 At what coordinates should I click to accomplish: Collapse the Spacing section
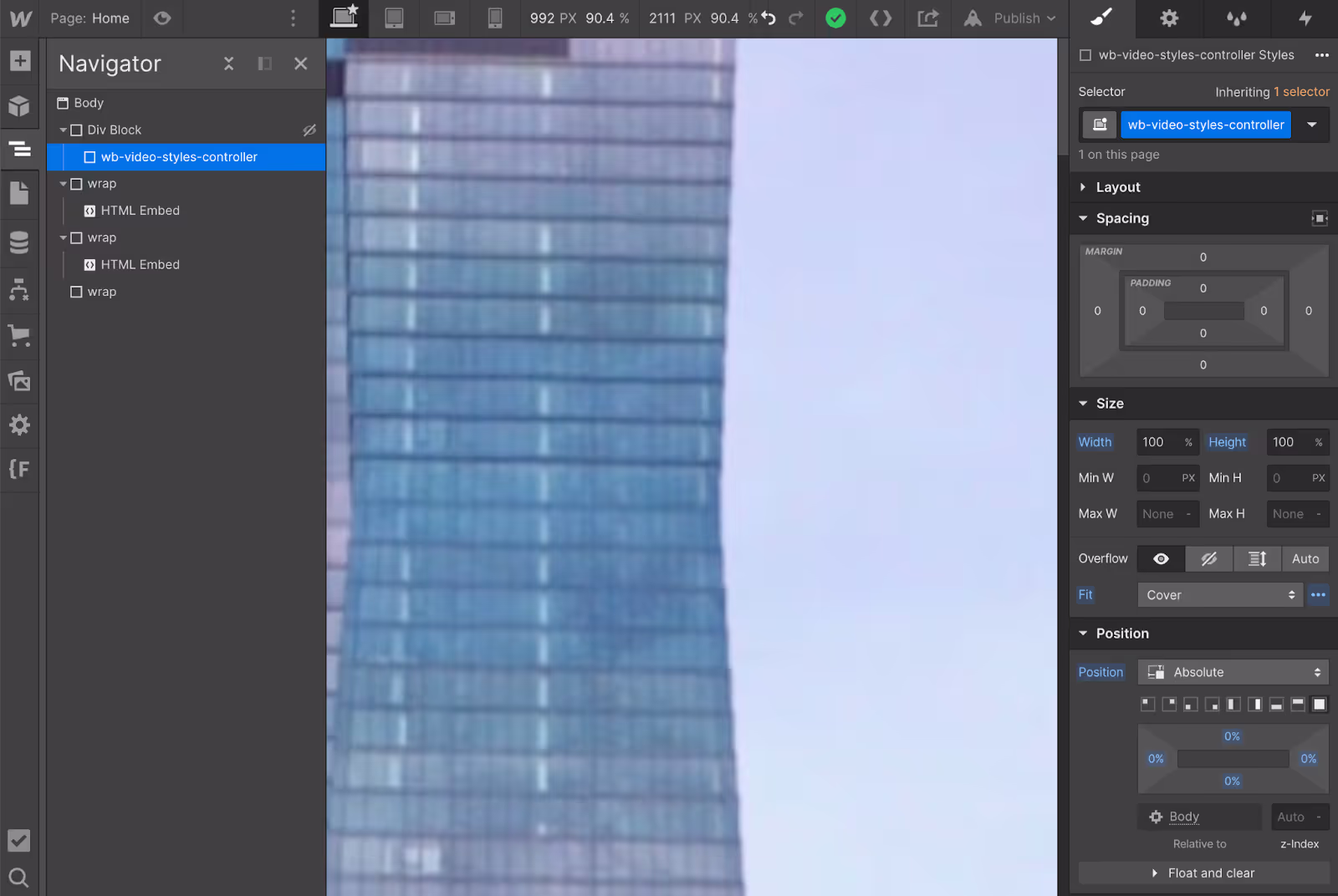click(1083, 218)
